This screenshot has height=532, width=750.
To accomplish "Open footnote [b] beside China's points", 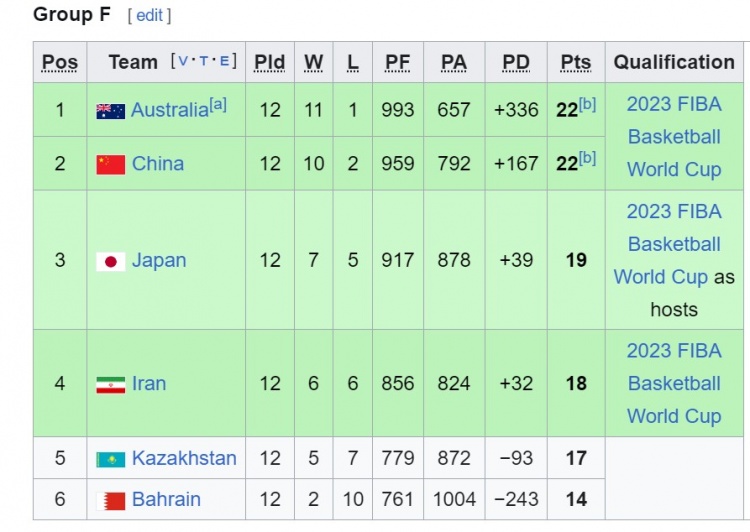I will [587, 157].
